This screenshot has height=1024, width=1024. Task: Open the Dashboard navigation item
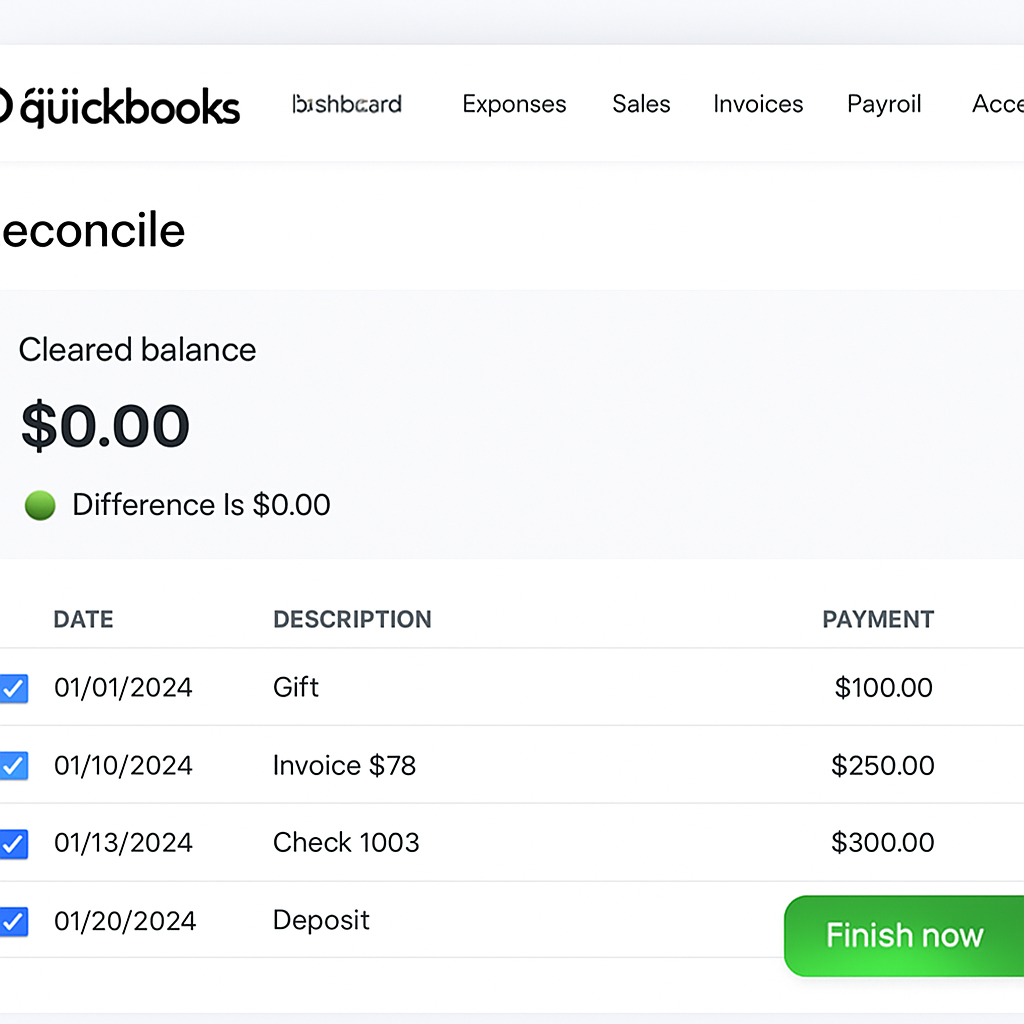(347, 104)
